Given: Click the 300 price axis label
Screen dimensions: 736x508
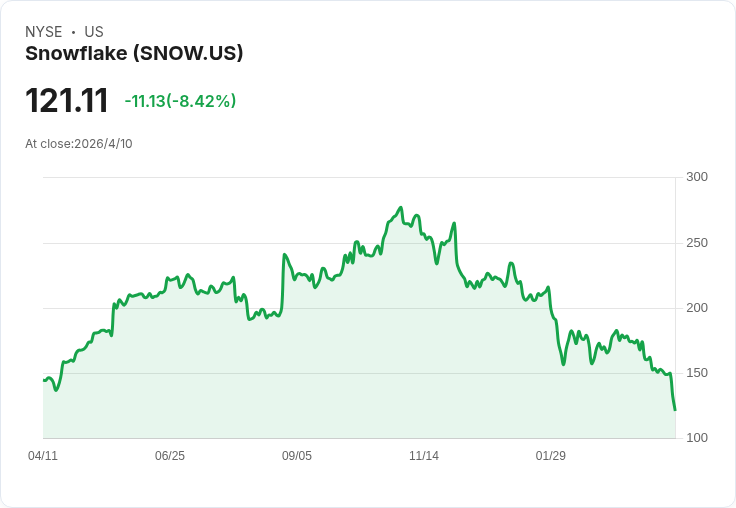Looking at the screenshot, I should pos(697,177).
